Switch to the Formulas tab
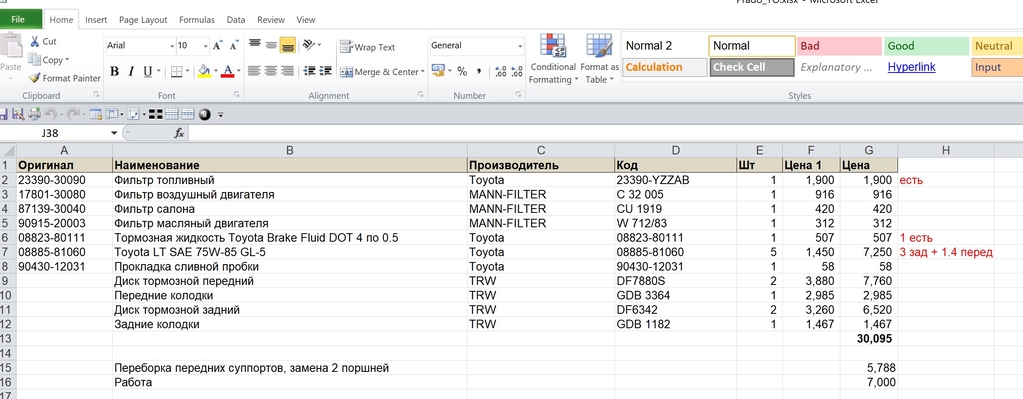 tap(196, 20)
